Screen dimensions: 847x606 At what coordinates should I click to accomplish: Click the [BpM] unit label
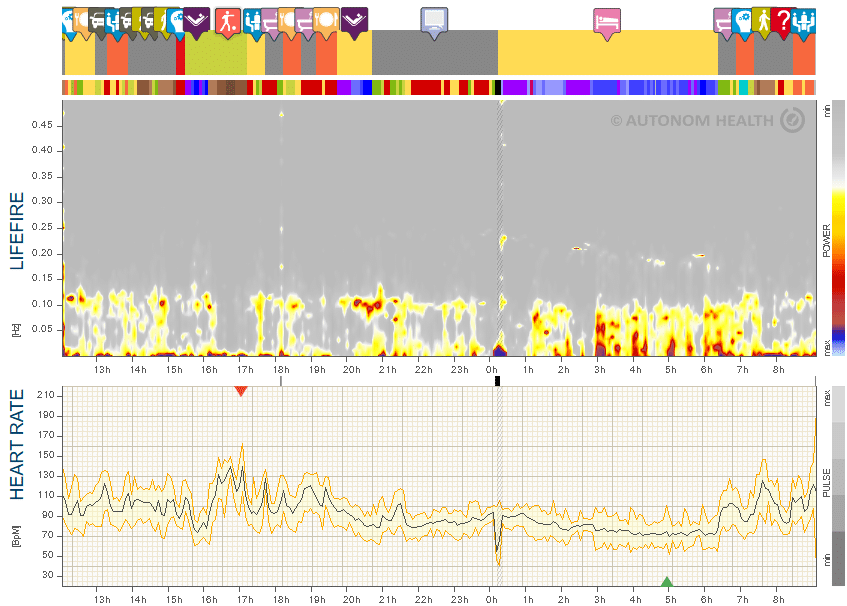pos(16,536)
